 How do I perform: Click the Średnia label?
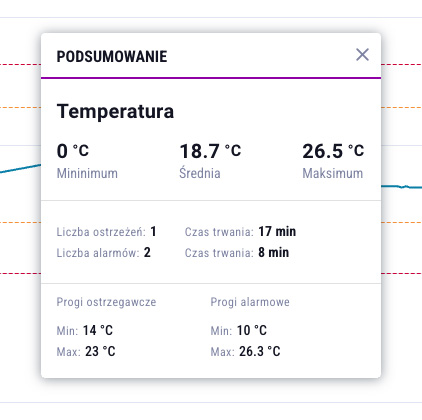pyautogui.click(x=200, y=173)
